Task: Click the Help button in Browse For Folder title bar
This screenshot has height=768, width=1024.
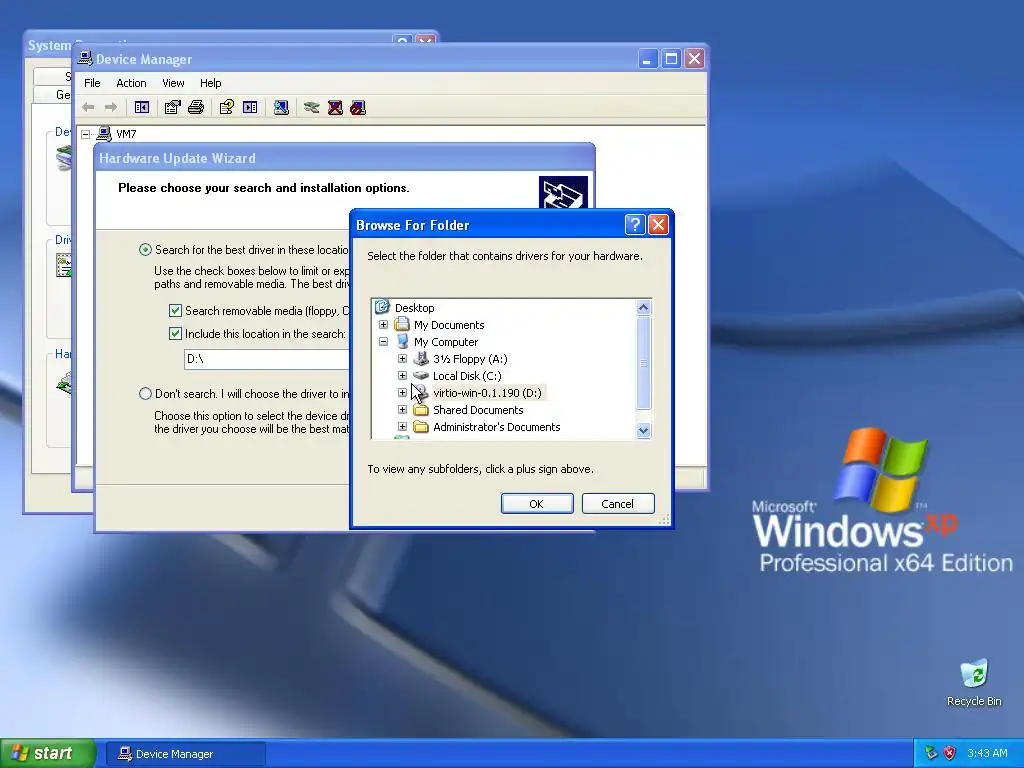Action: tap(635, 225)
